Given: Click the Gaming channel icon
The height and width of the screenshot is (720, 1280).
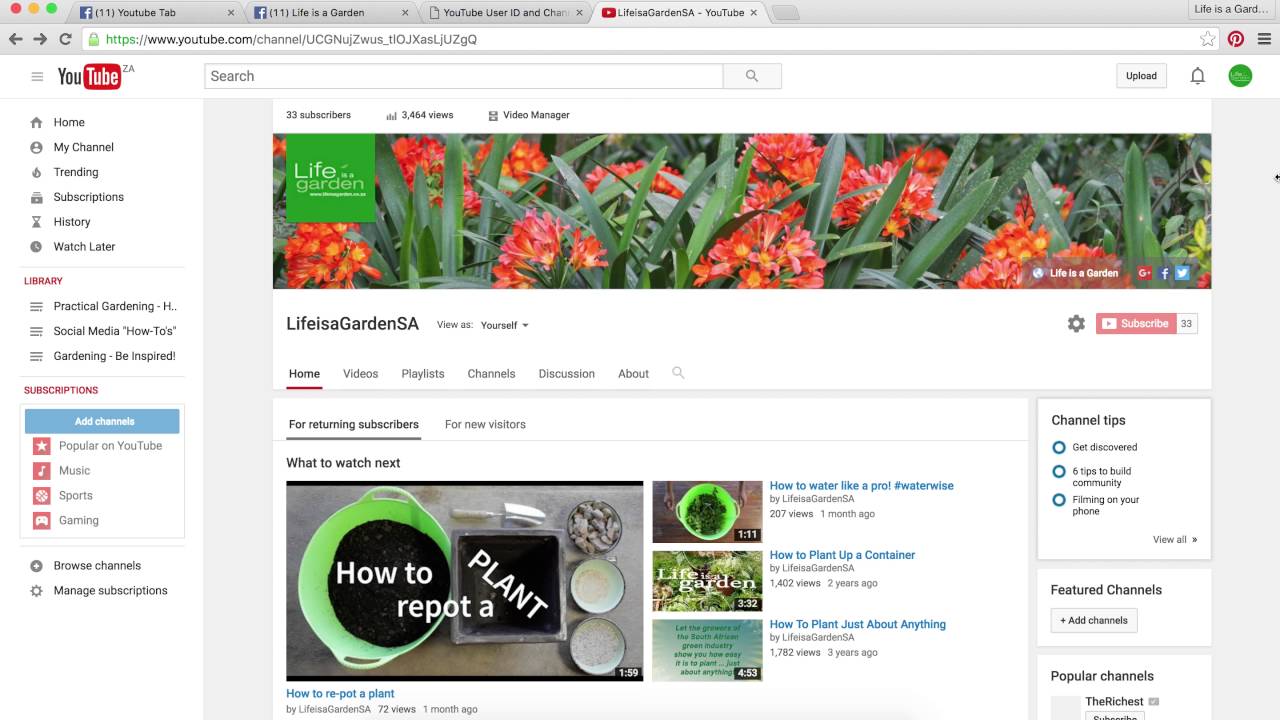Looking at the screenshot, I should click(x=41, y=521).
